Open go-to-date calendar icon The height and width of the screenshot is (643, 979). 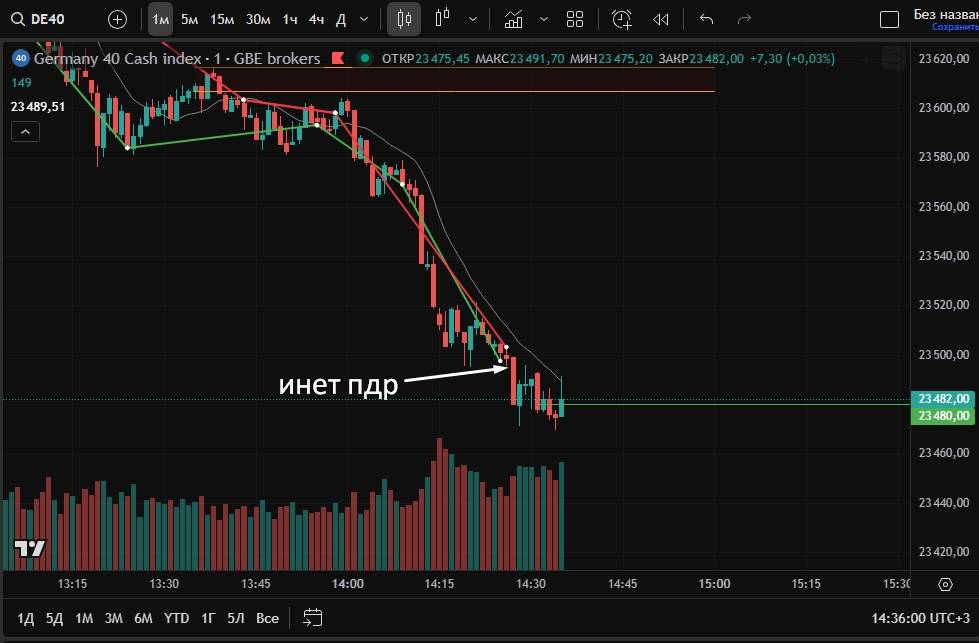tap(313, 617)
